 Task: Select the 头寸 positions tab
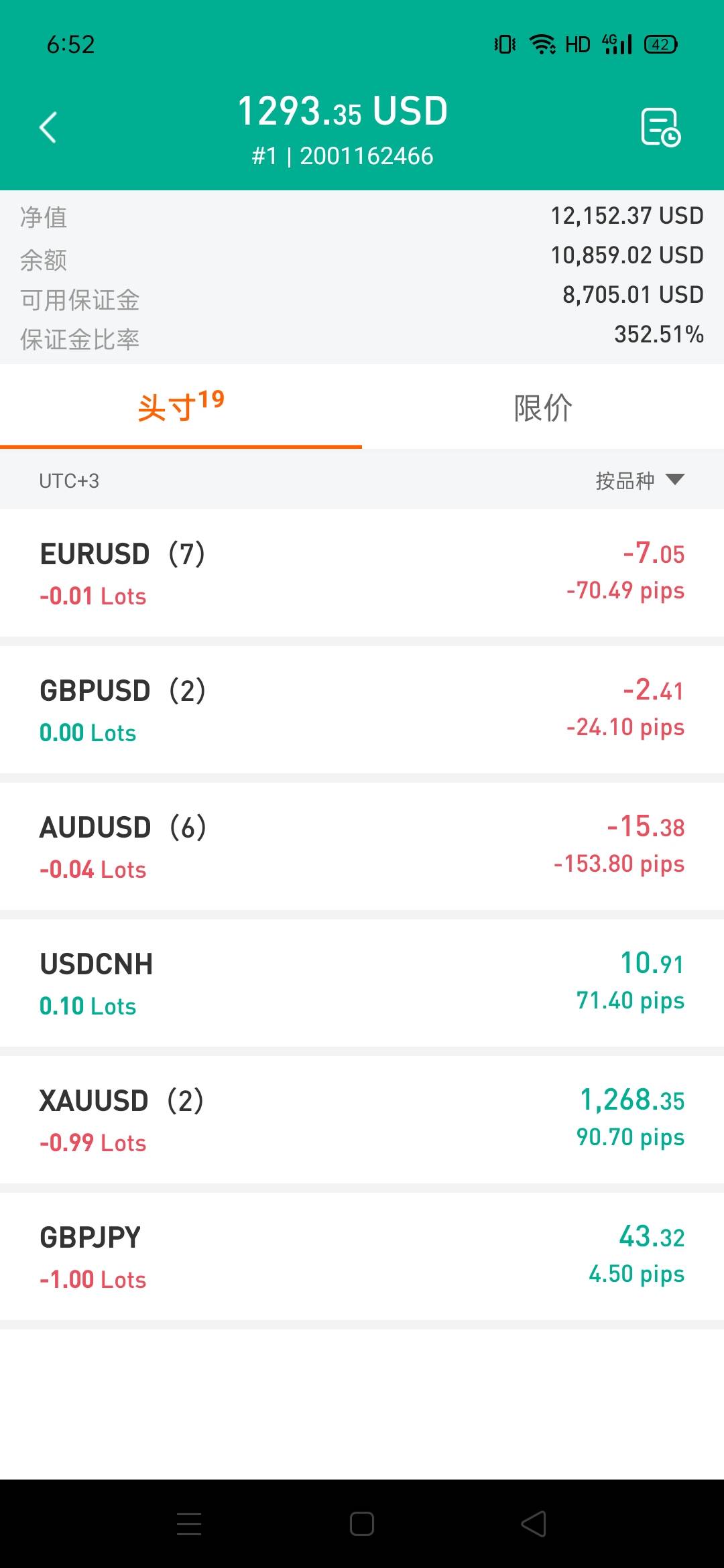[x=181, y=407]
